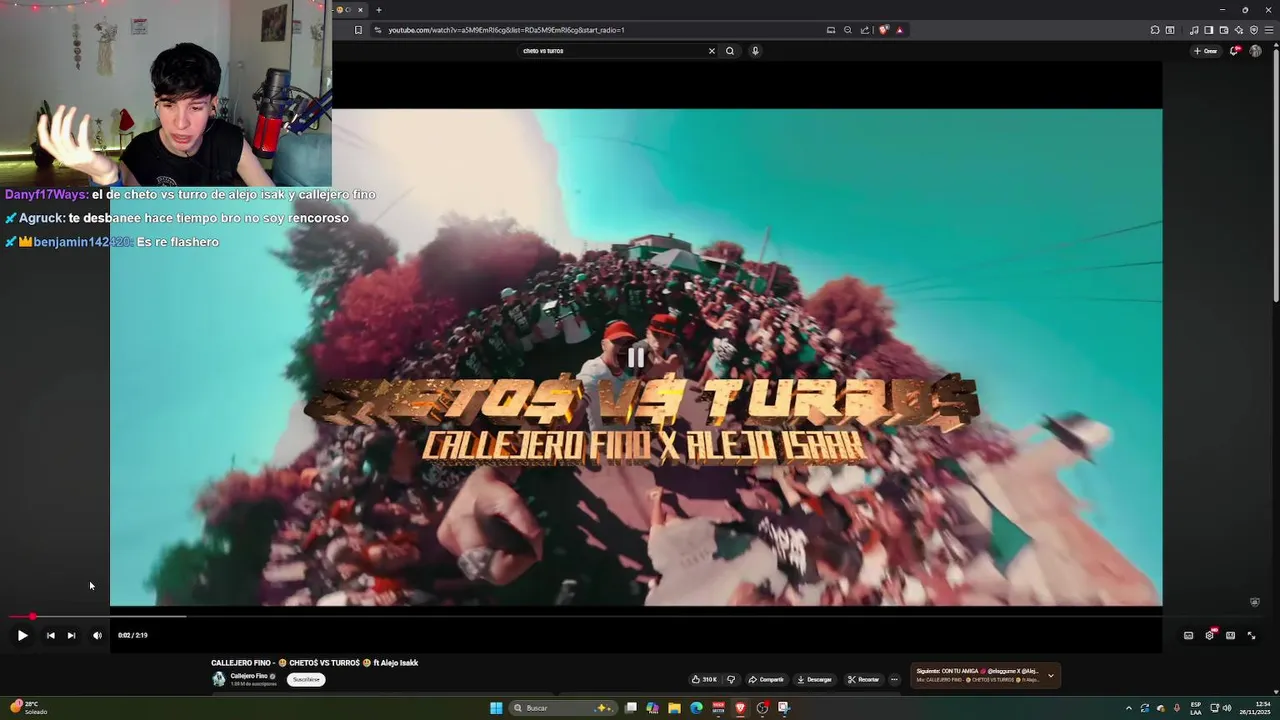
Task: Open Microsoft Edge from the taskbar
Action: (x=697, y=708)
